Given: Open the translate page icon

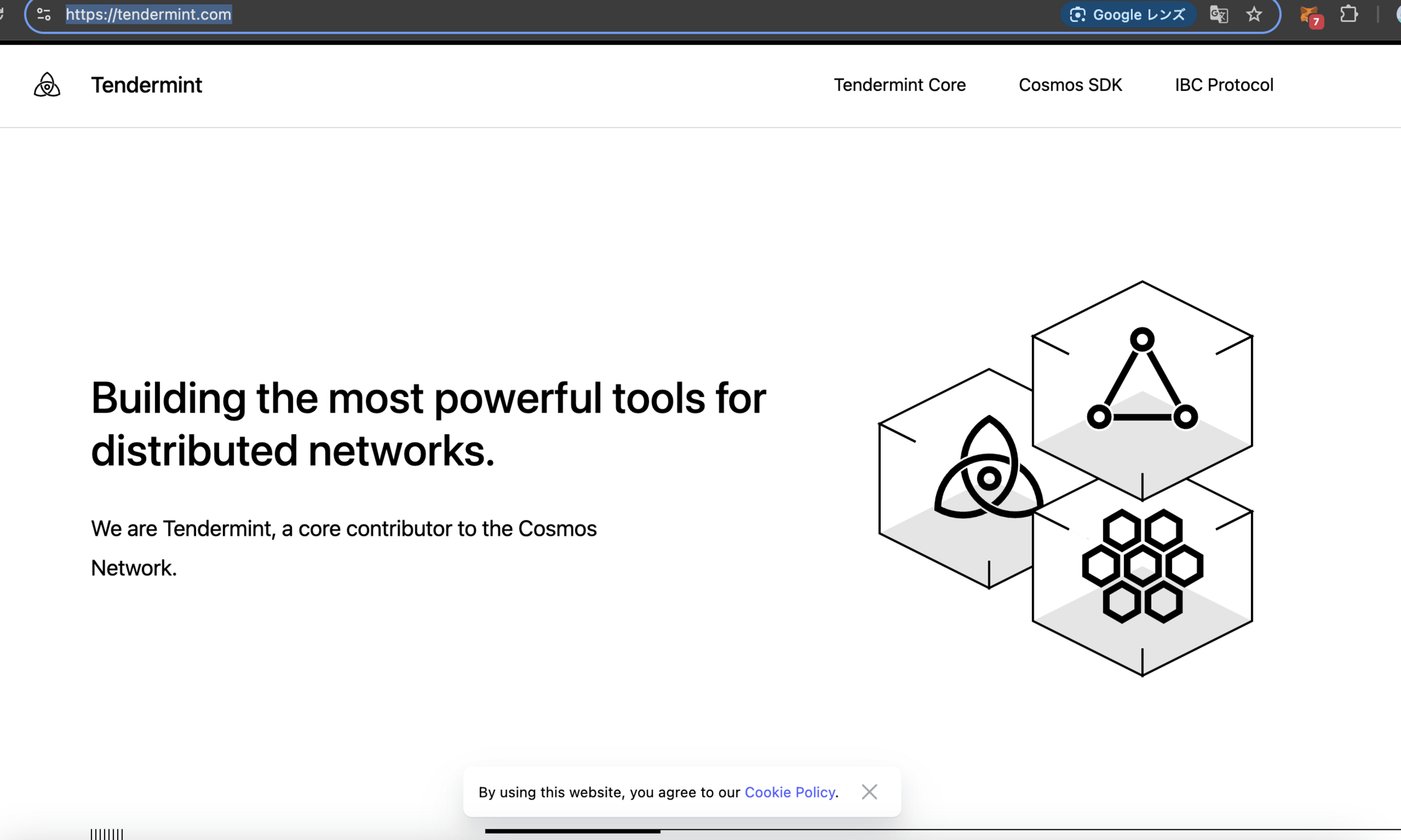Looking at the screenshot, I should coord(1219,14).
